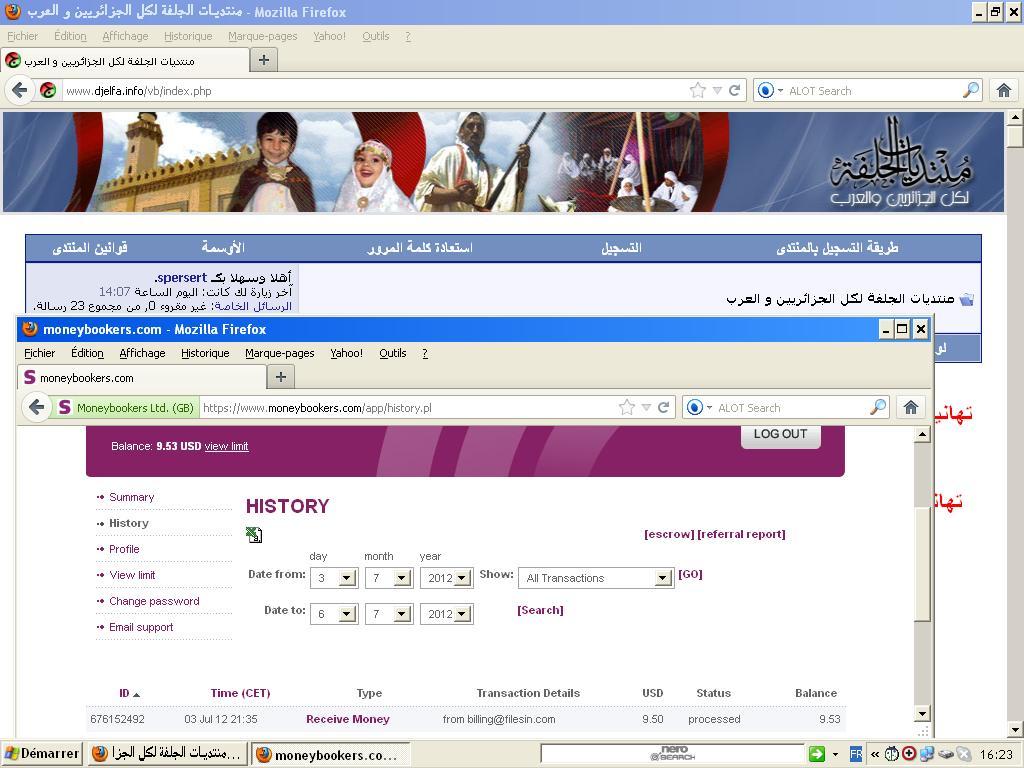Click ALOT Search field in djelfa window
The width and height of the screenshot is (1024, 768).
873,91
